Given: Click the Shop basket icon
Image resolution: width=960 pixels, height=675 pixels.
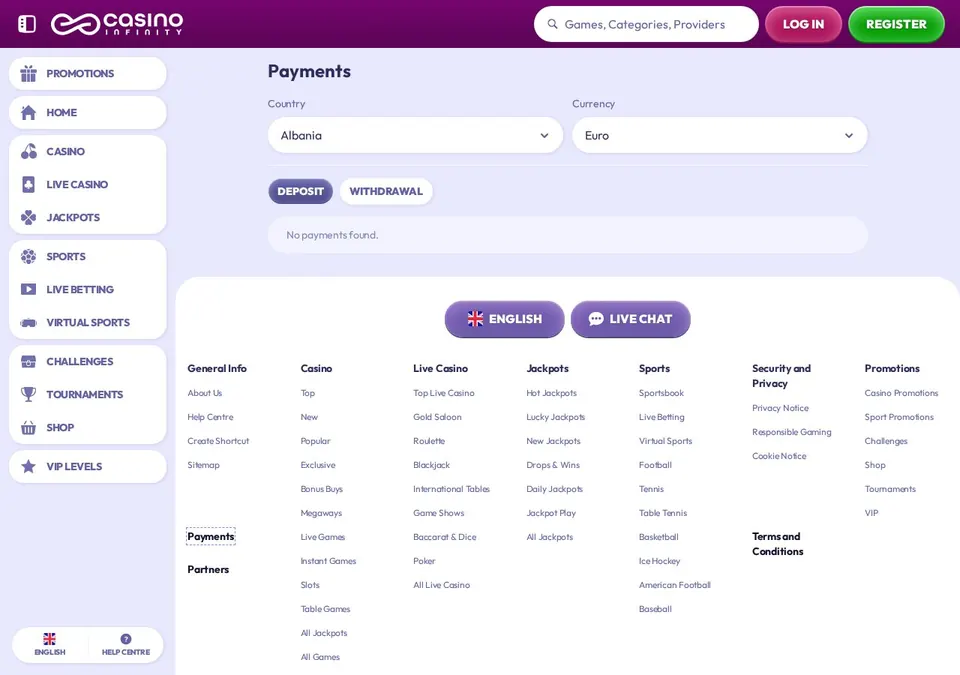Looking at the screenshot, I should (28, 428).
